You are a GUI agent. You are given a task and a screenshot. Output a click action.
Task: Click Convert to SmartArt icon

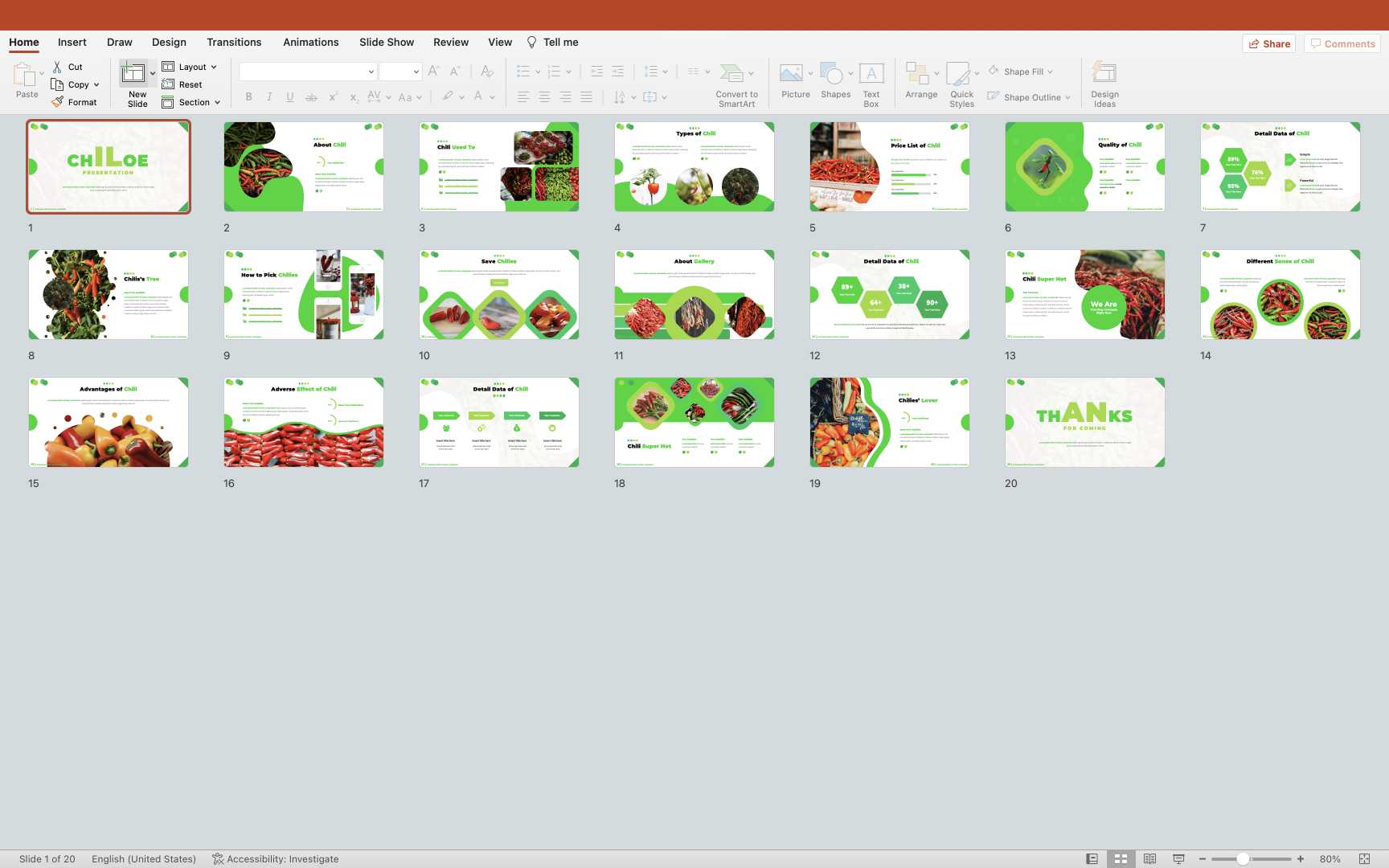tap(731, 74)
